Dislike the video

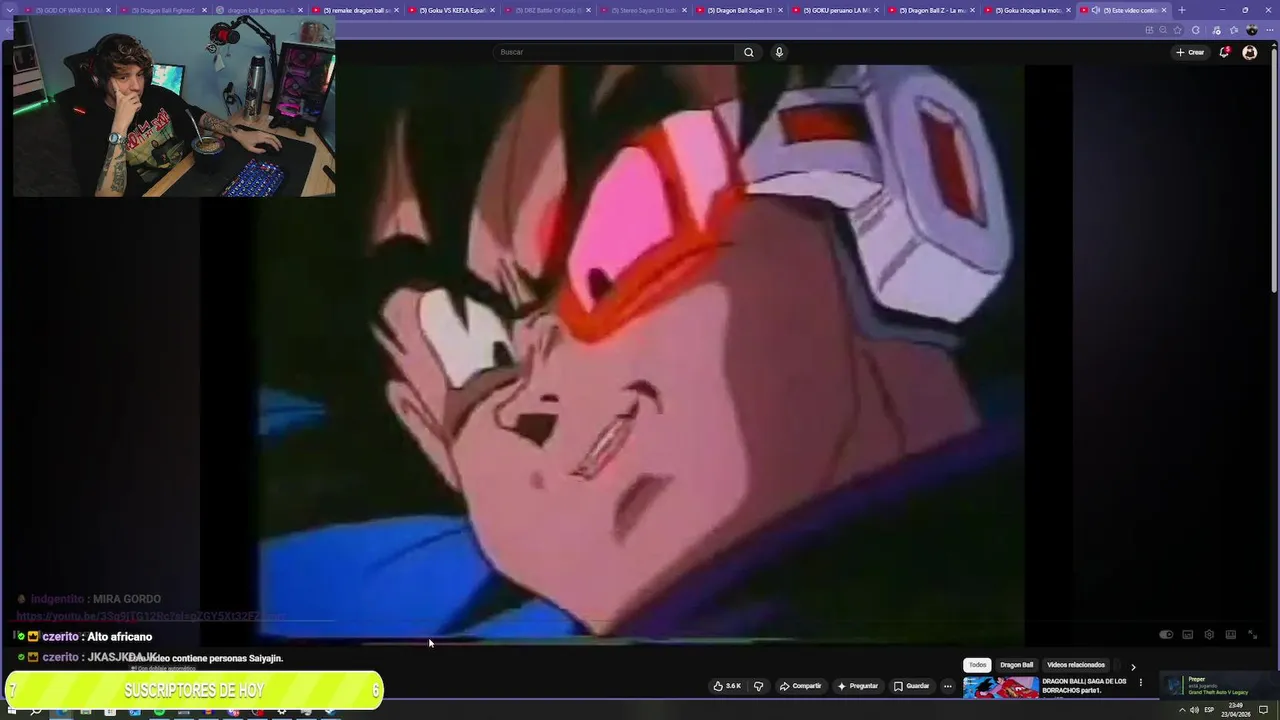point(758,686)
